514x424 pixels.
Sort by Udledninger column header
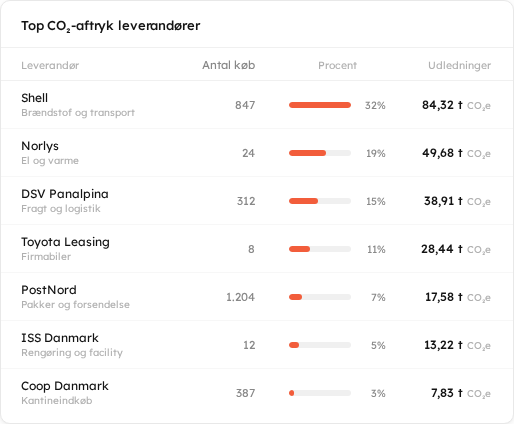[459, 65]
